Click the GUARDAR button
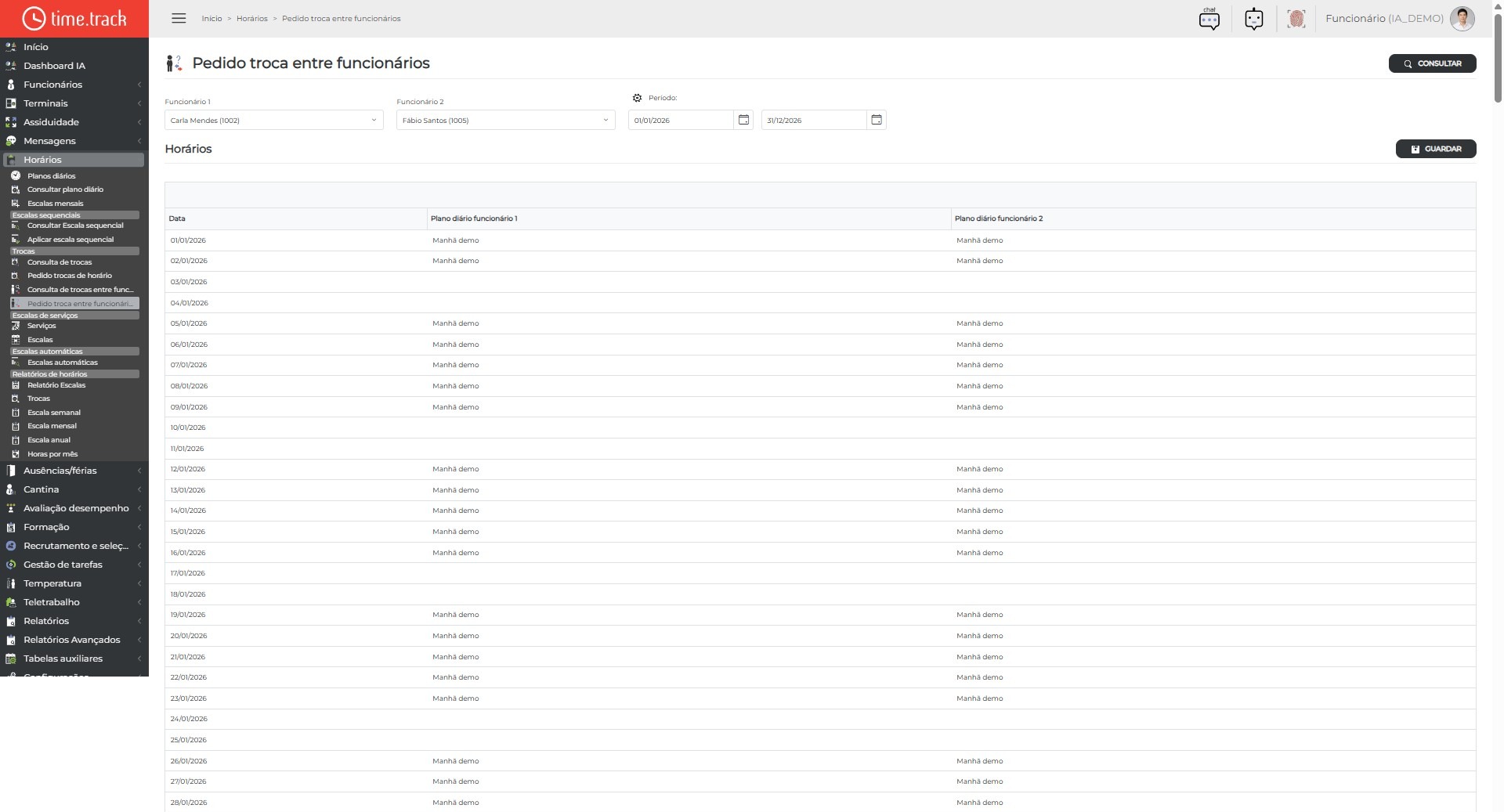Viewport: 1504px width, 812px height. (x=1435, y=149)
